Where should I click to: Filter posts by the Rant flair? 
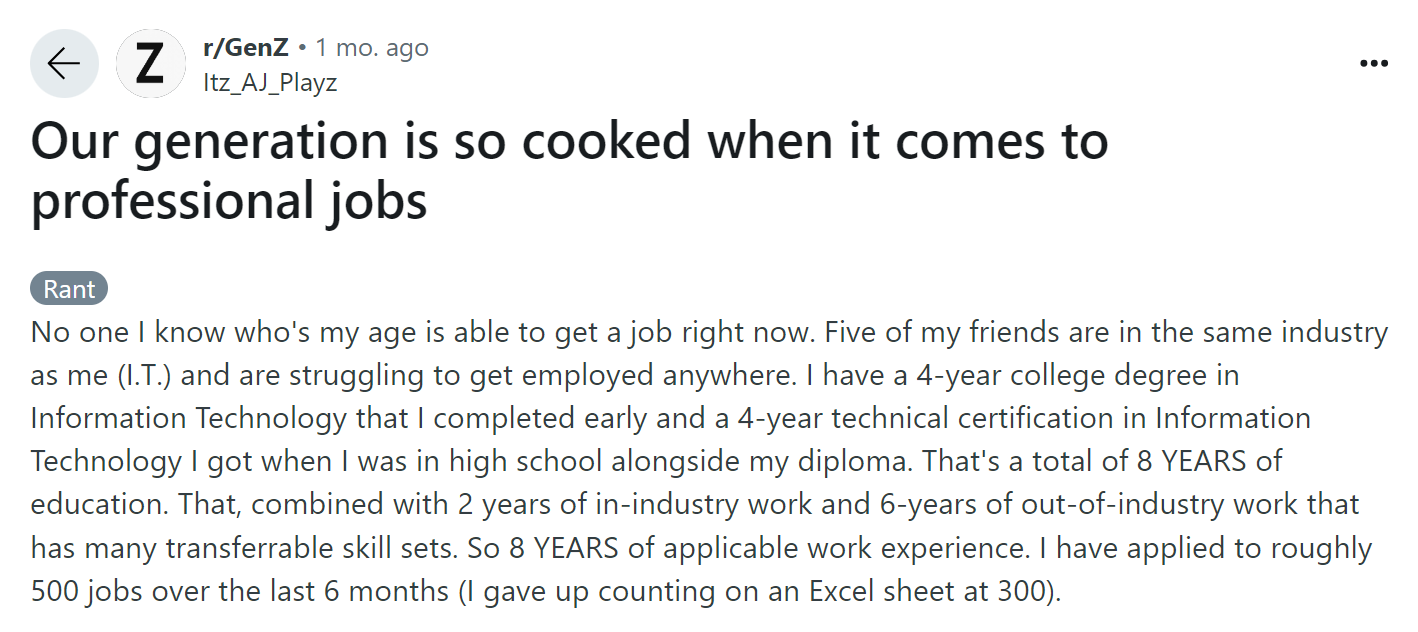pos(69,289)
